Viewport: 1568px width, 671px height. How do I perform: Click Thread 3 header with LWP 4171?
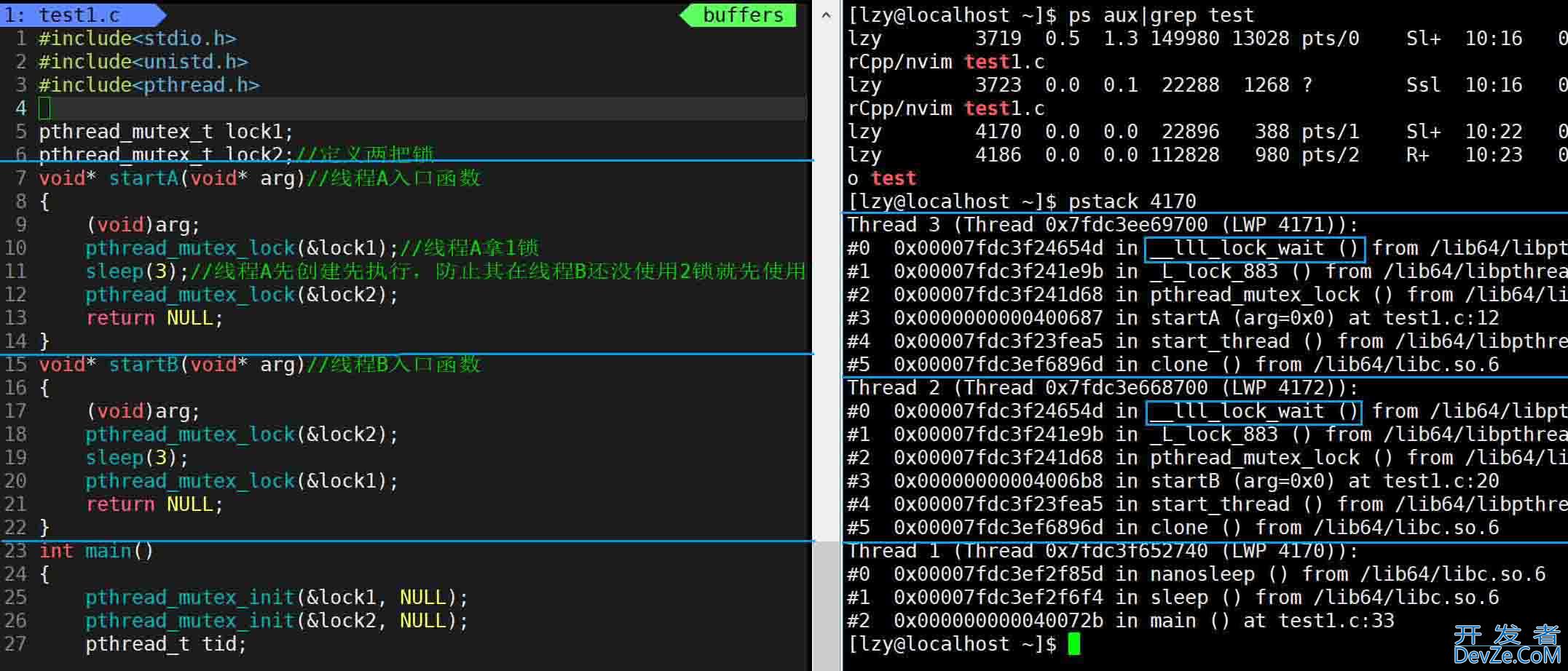pos(1103,225)
